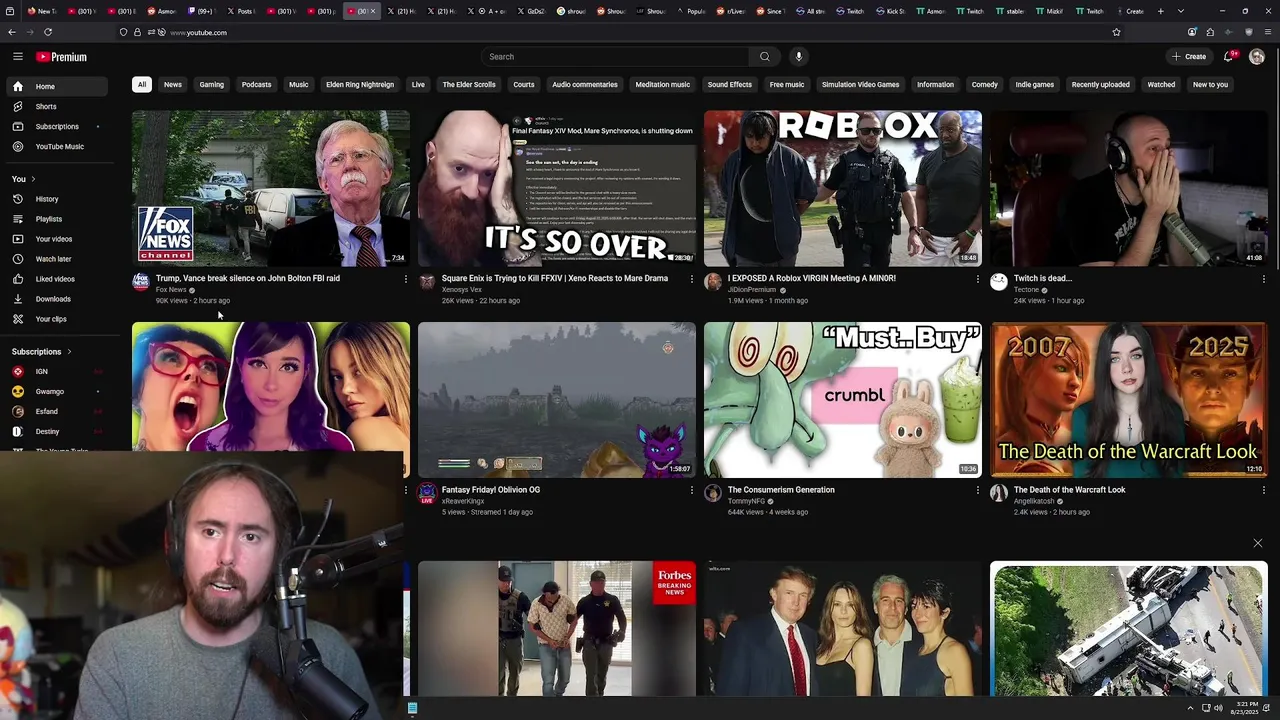Open more options for Twitch is dead video
The image size is (1280, 720).
coord(1263,279)
